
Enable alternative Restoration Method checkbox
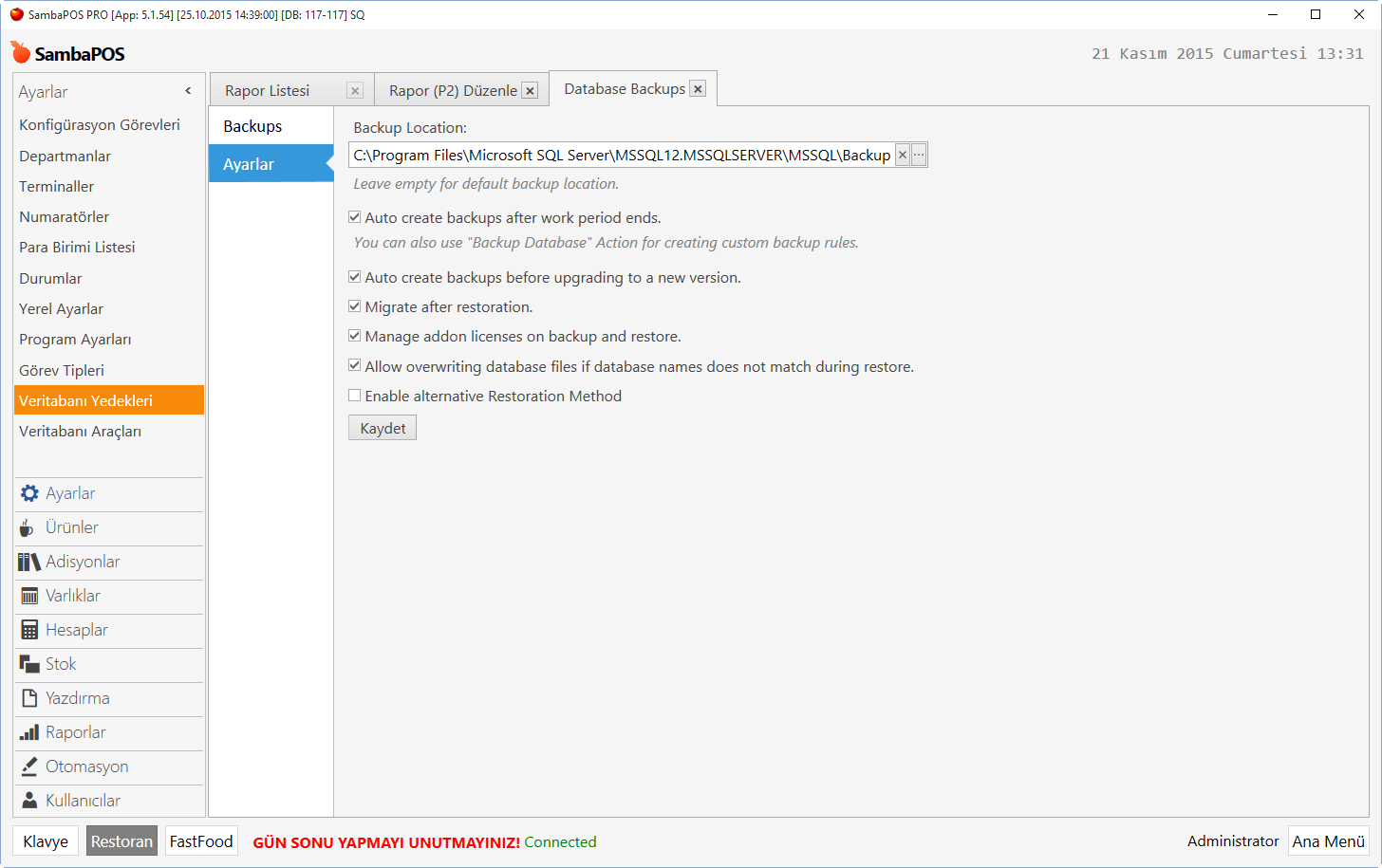(x=354, y=396)
